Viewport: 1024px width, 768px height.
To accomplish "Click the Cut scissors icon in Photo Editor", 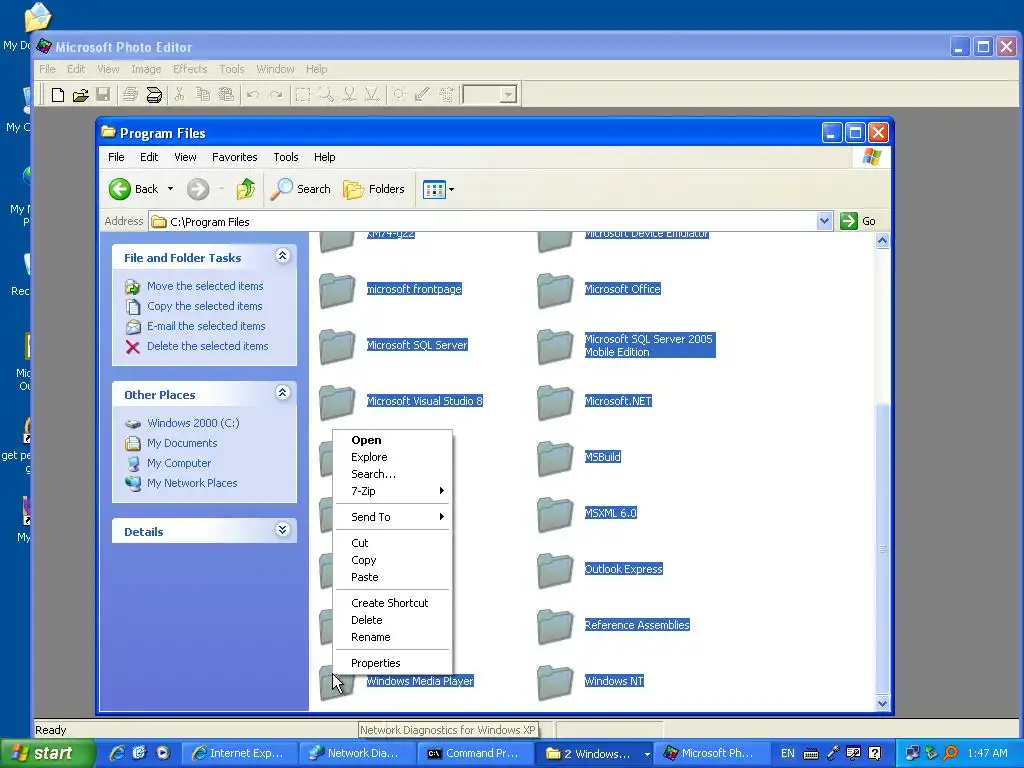I will coord(179,95).
